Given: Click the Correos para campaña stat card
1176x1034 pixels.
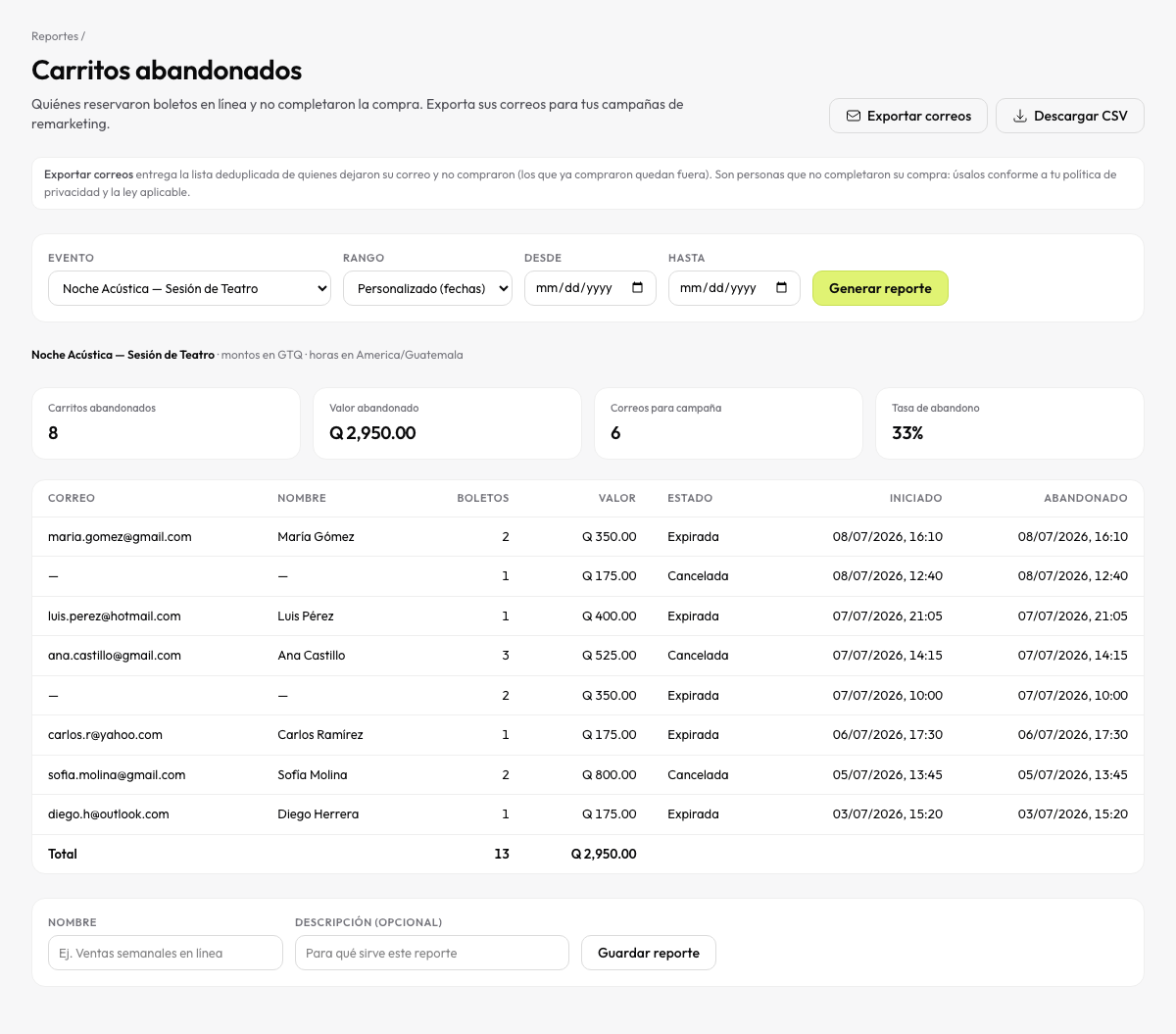Looking at the screenshot, I should coord(728,423).
